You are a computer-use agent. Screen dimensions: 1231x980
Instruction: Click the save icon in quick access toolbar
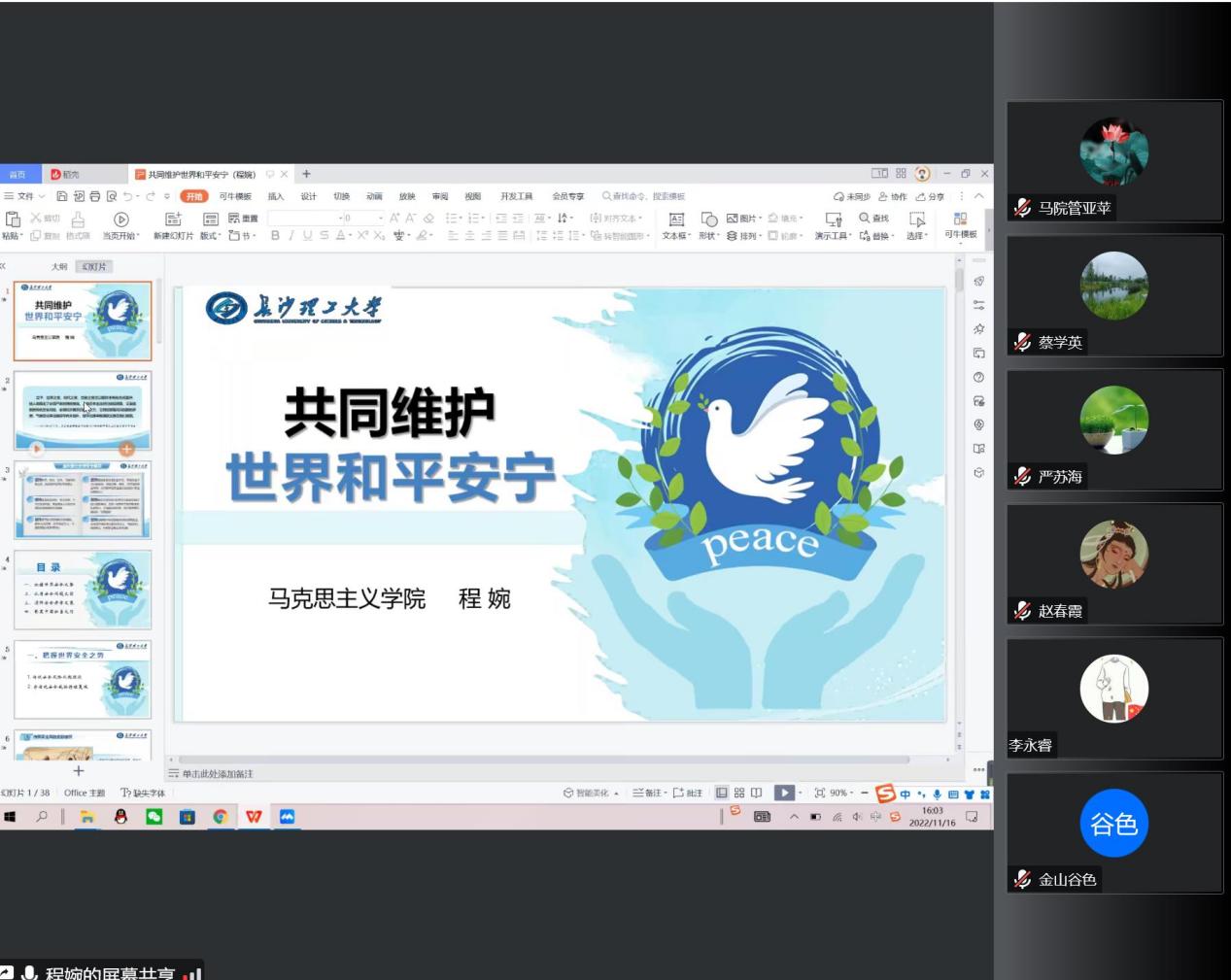[x=62, y=196]
